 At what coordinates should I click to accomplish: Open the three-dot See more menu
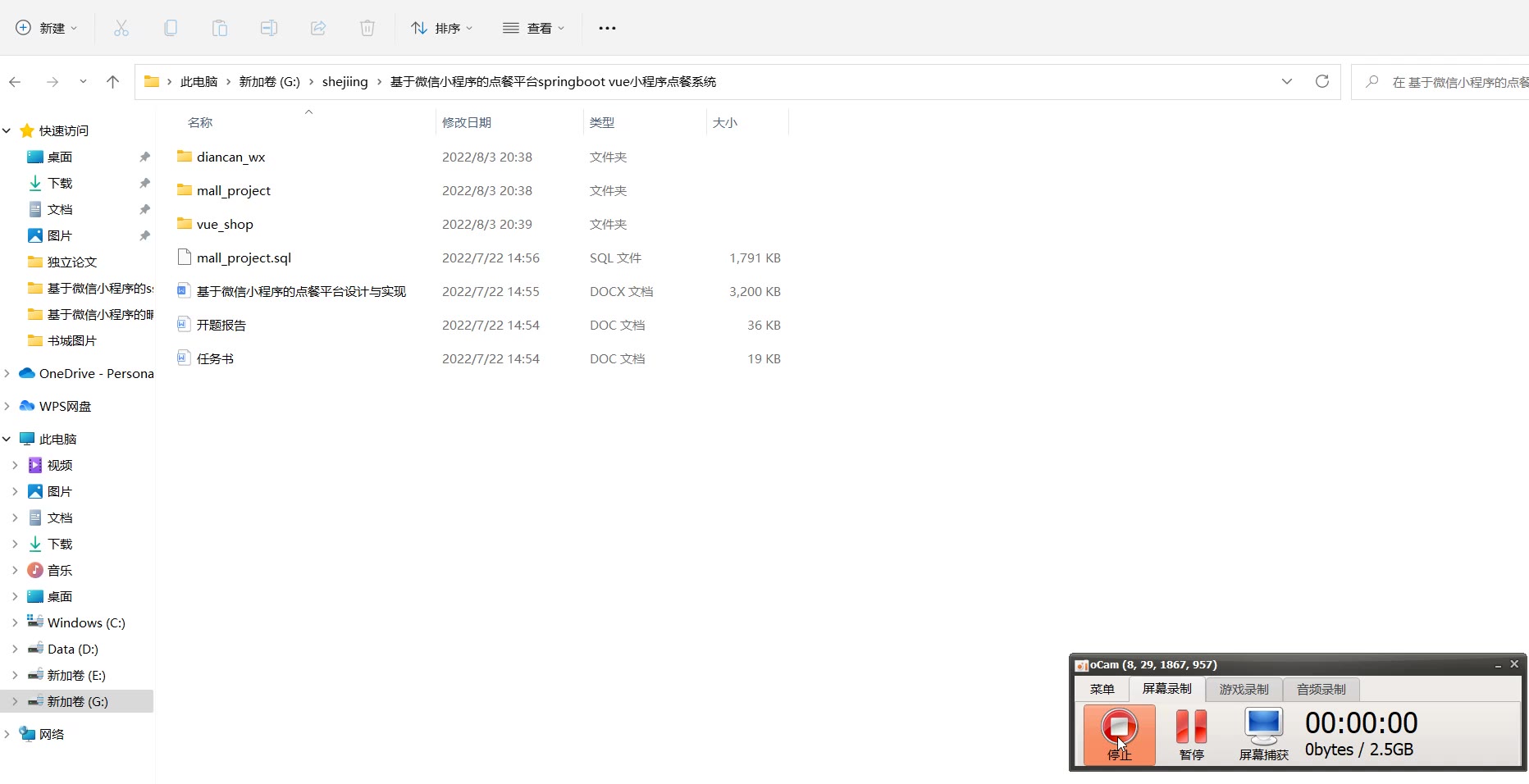[607, 28]
